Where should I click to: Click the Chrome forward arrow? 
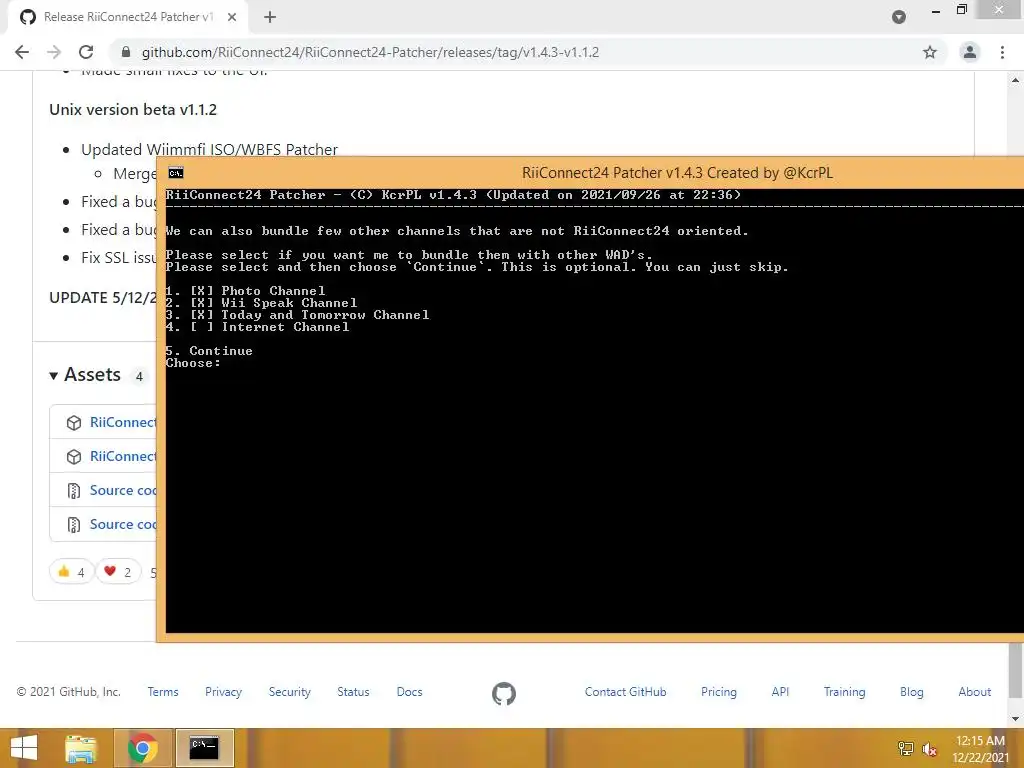coord(54,52)
